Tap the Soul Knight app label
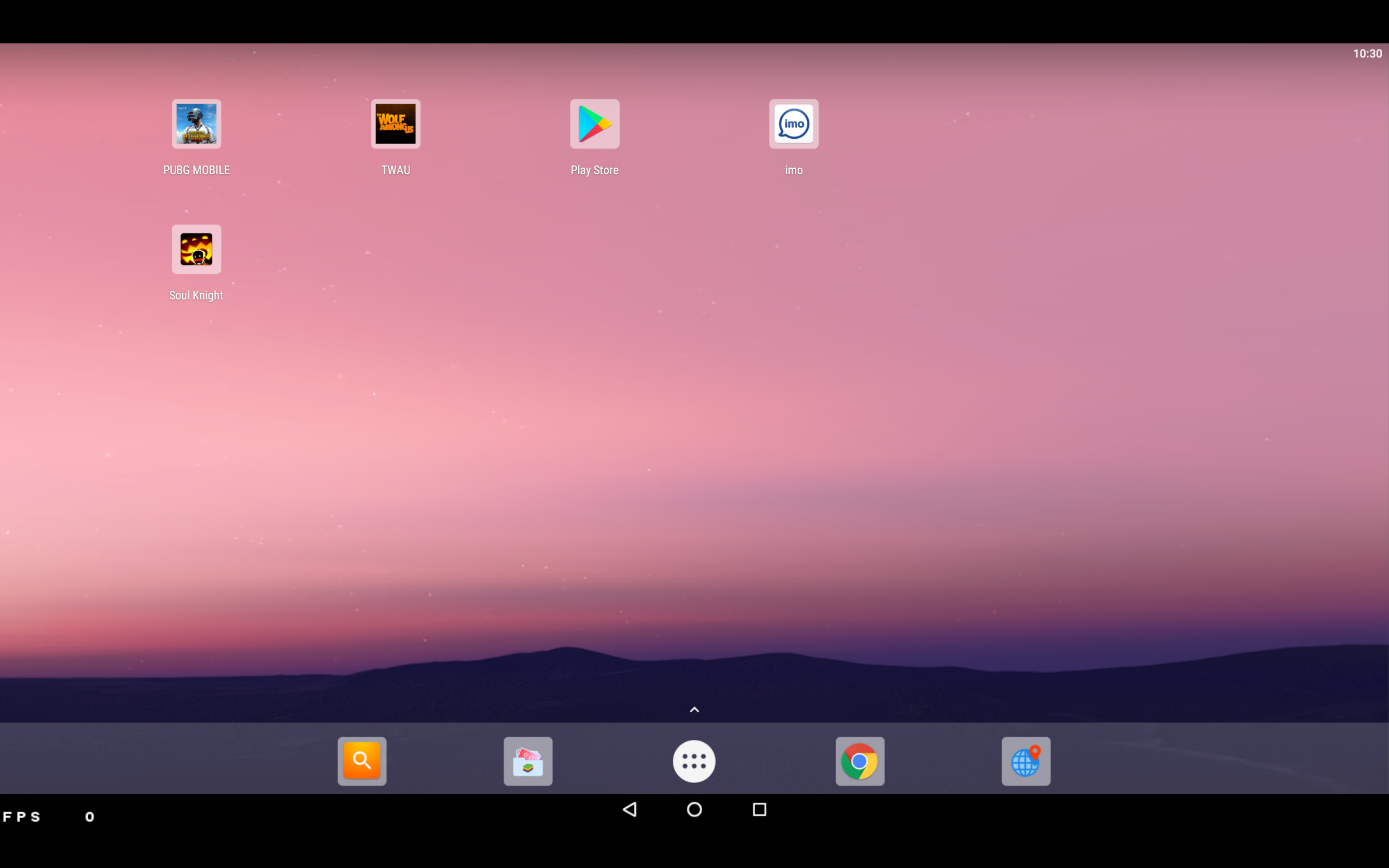 pos(196,295)
